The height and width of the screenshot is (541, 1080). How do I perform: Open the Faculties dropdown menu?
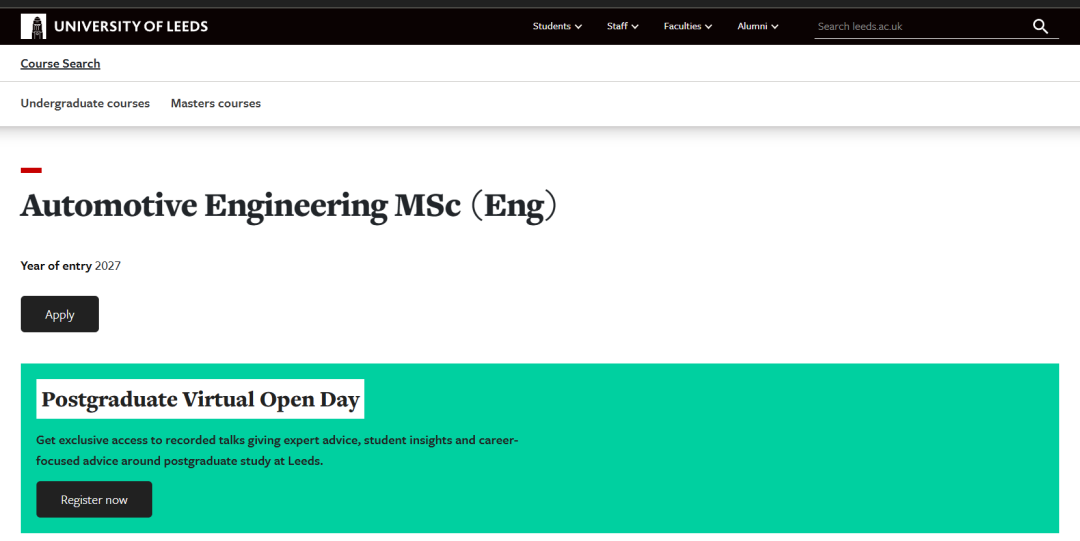click(687, 26)
